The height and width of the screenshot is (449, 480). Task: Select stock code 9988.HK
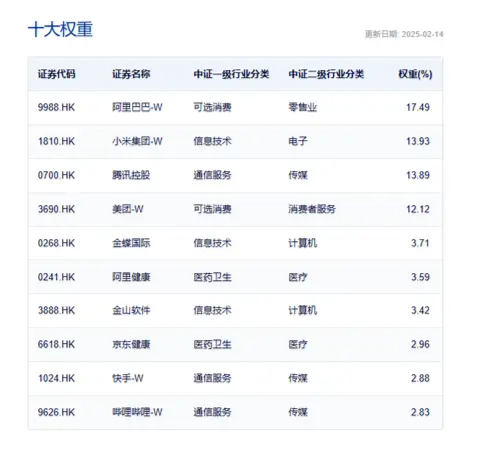(56, 107)
